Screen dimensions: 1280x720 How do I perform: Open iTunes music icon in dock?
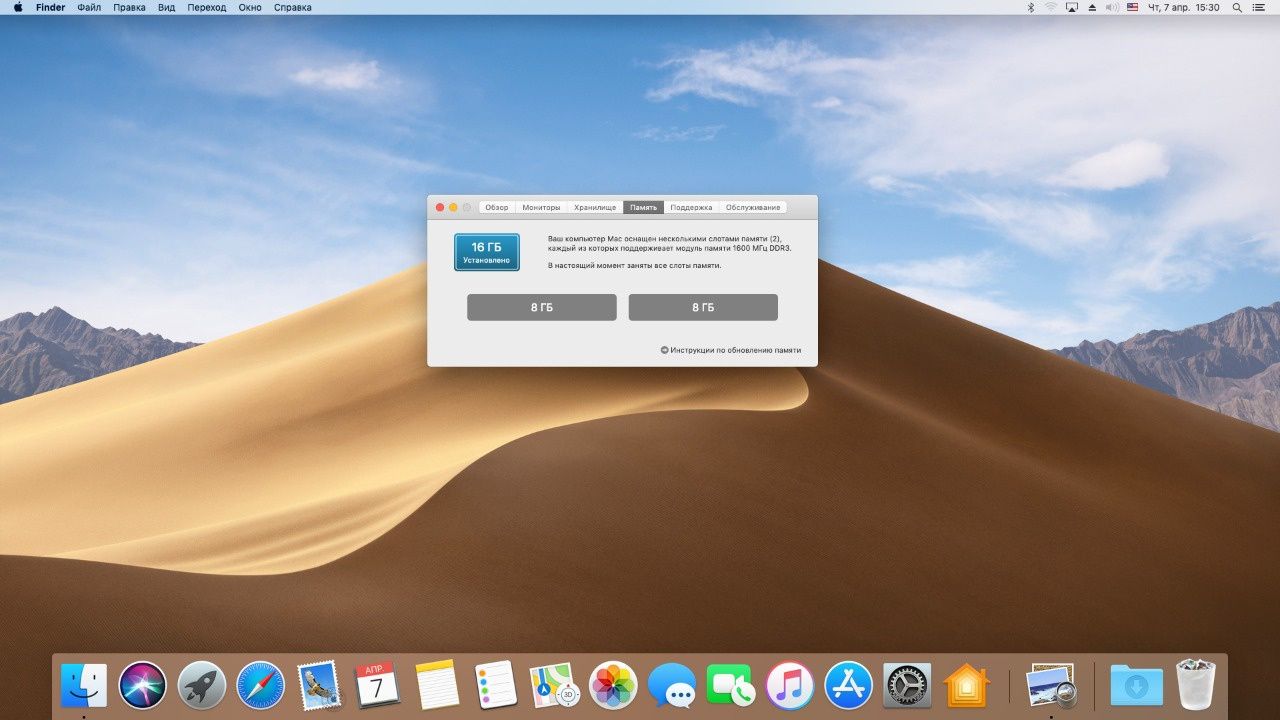click(790, 685)
